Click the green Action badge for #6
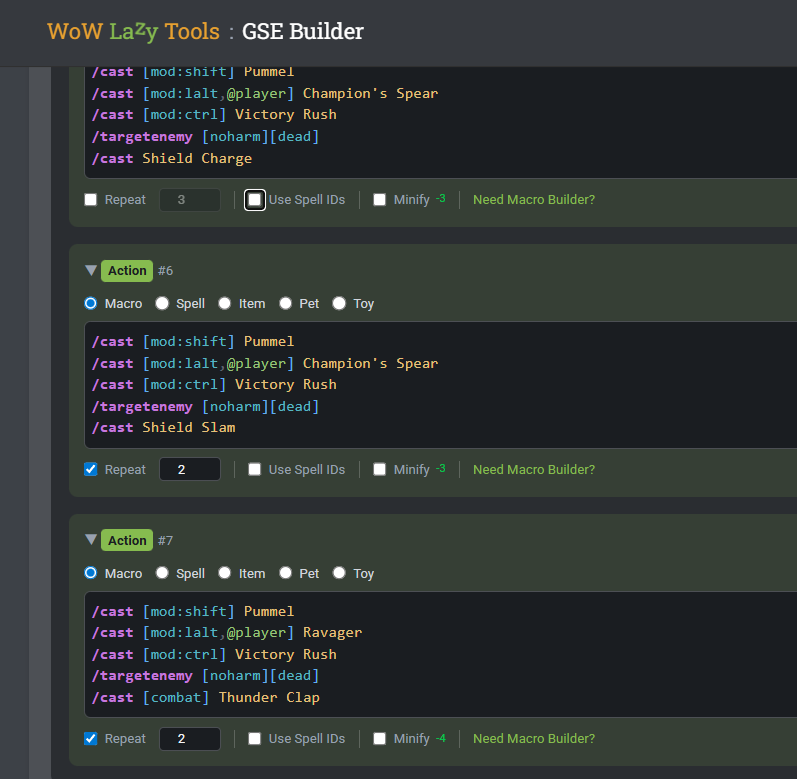Screen dimensions: 797x779 coord(127,270)
